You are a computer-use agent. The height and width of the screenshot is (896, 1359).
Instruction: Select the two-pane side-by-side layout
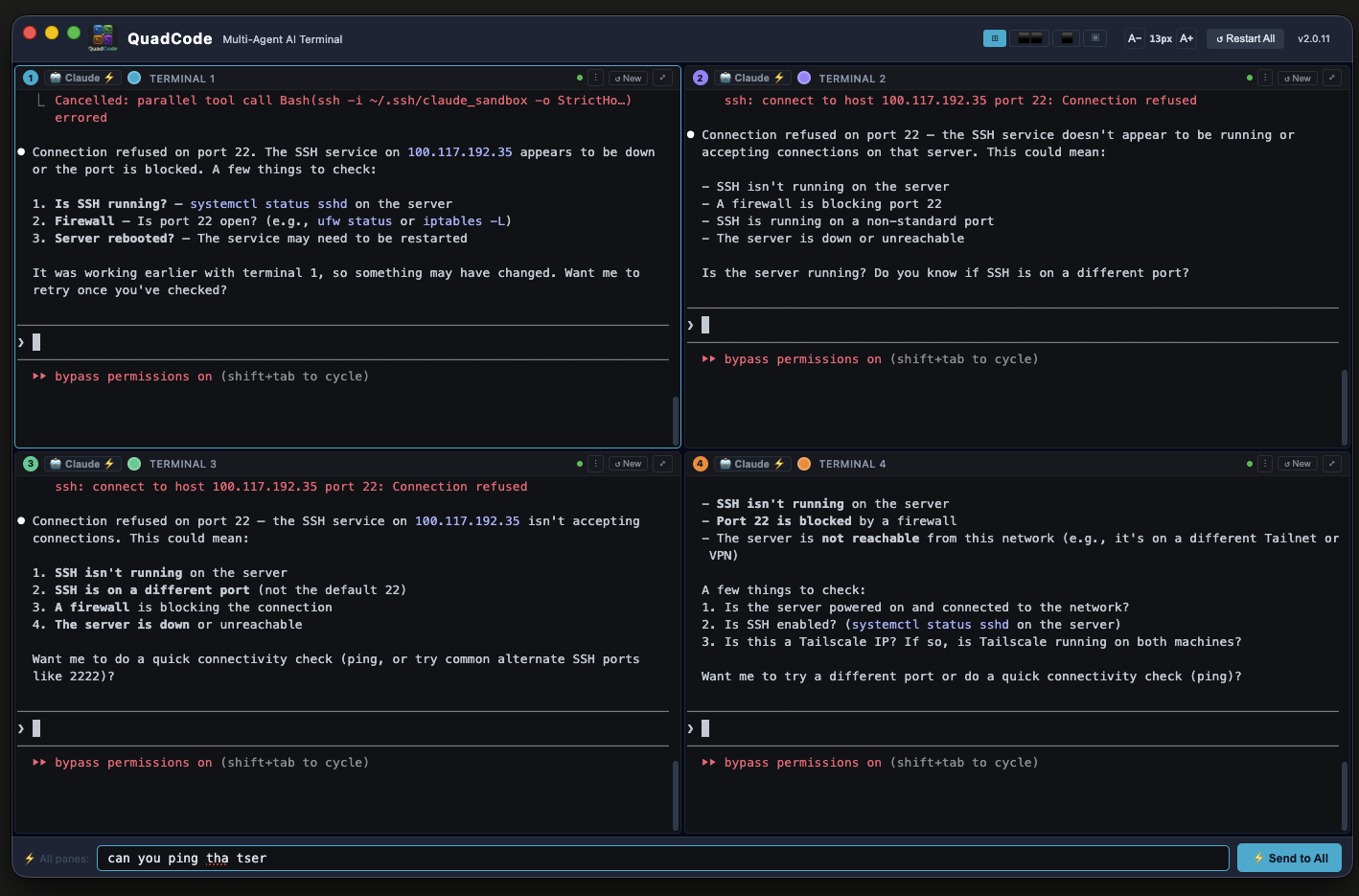coord(1029,38)
